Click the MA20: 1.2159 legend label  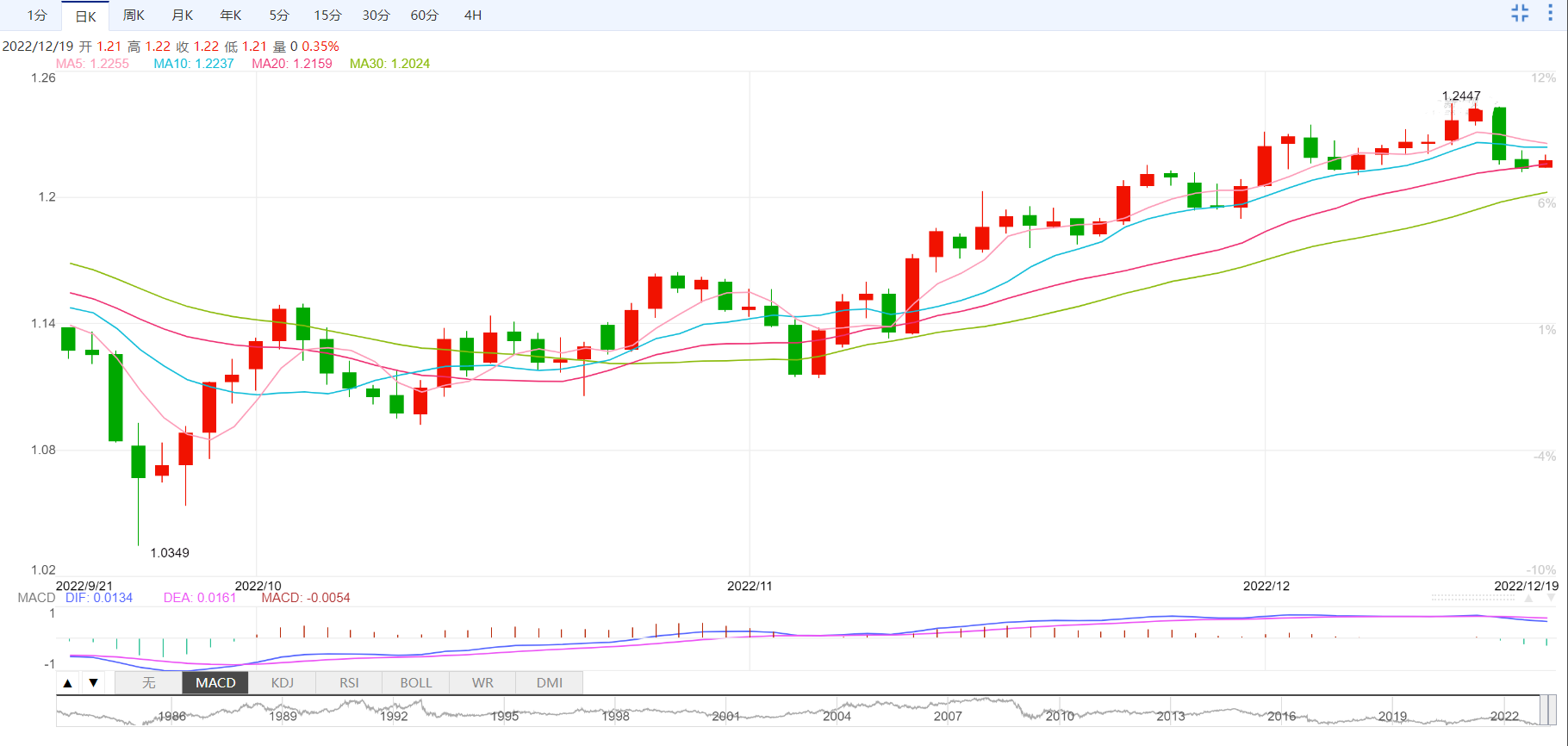tap(292, 64)
